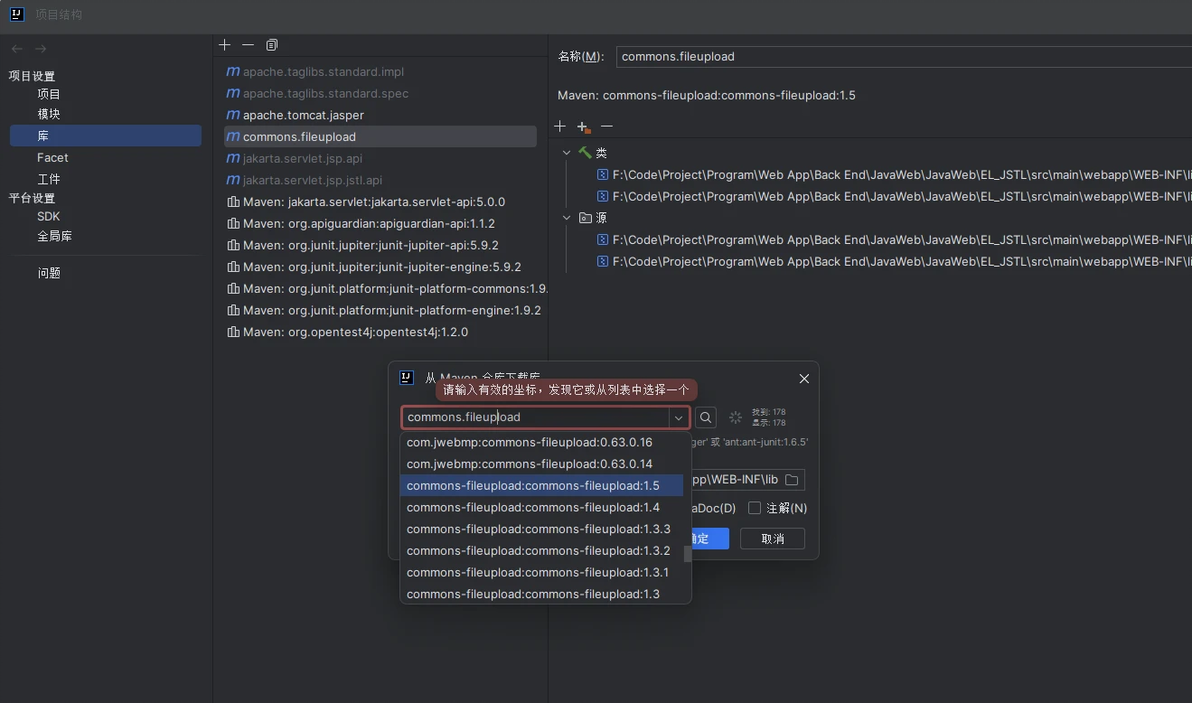Select commons-fileupload:commons-fileupload:1.3 suggestion
1192x703 pixels.
542,594
